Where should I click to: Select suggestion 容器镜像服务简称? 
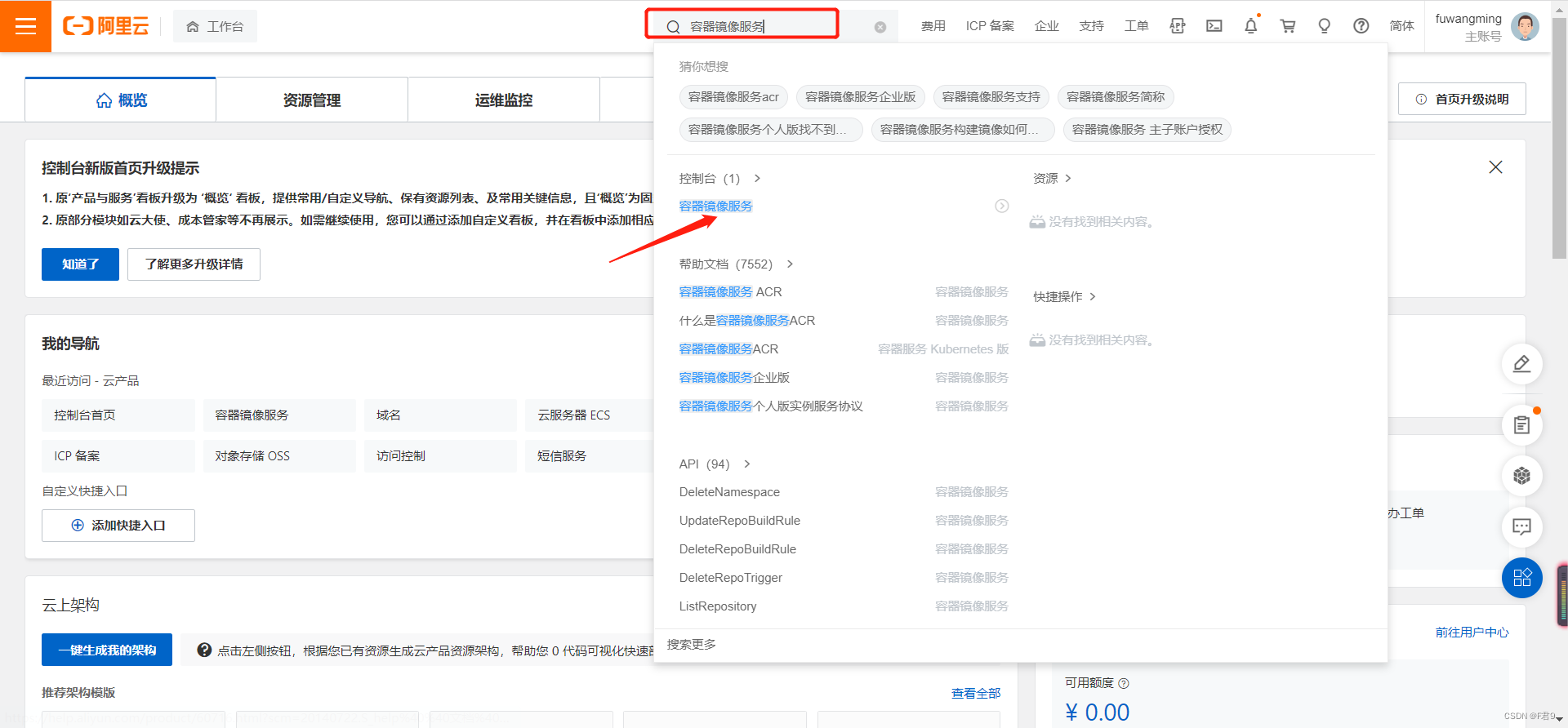1116,97
